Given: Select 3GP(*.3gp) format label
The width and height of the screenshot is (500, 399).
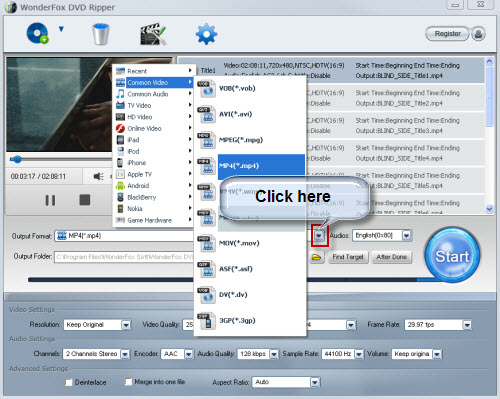Looking at the screenshot, I should [x=237, y=320].
